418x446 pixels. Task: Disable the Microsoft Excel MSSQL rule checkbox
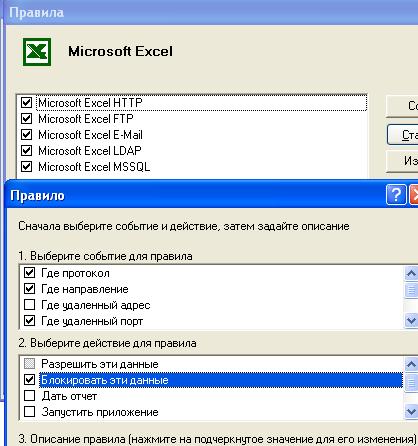click(x=26, y=166)
